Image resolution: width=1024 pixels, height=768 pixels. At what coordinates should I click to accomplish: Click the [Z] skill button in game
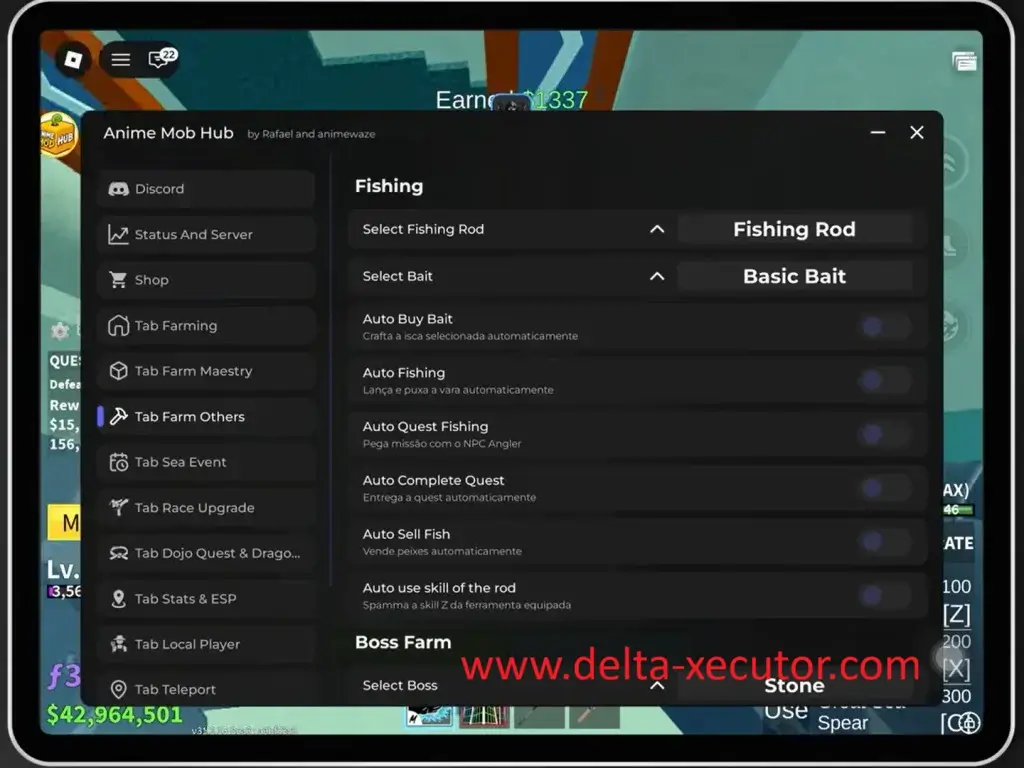click(957, 615)
